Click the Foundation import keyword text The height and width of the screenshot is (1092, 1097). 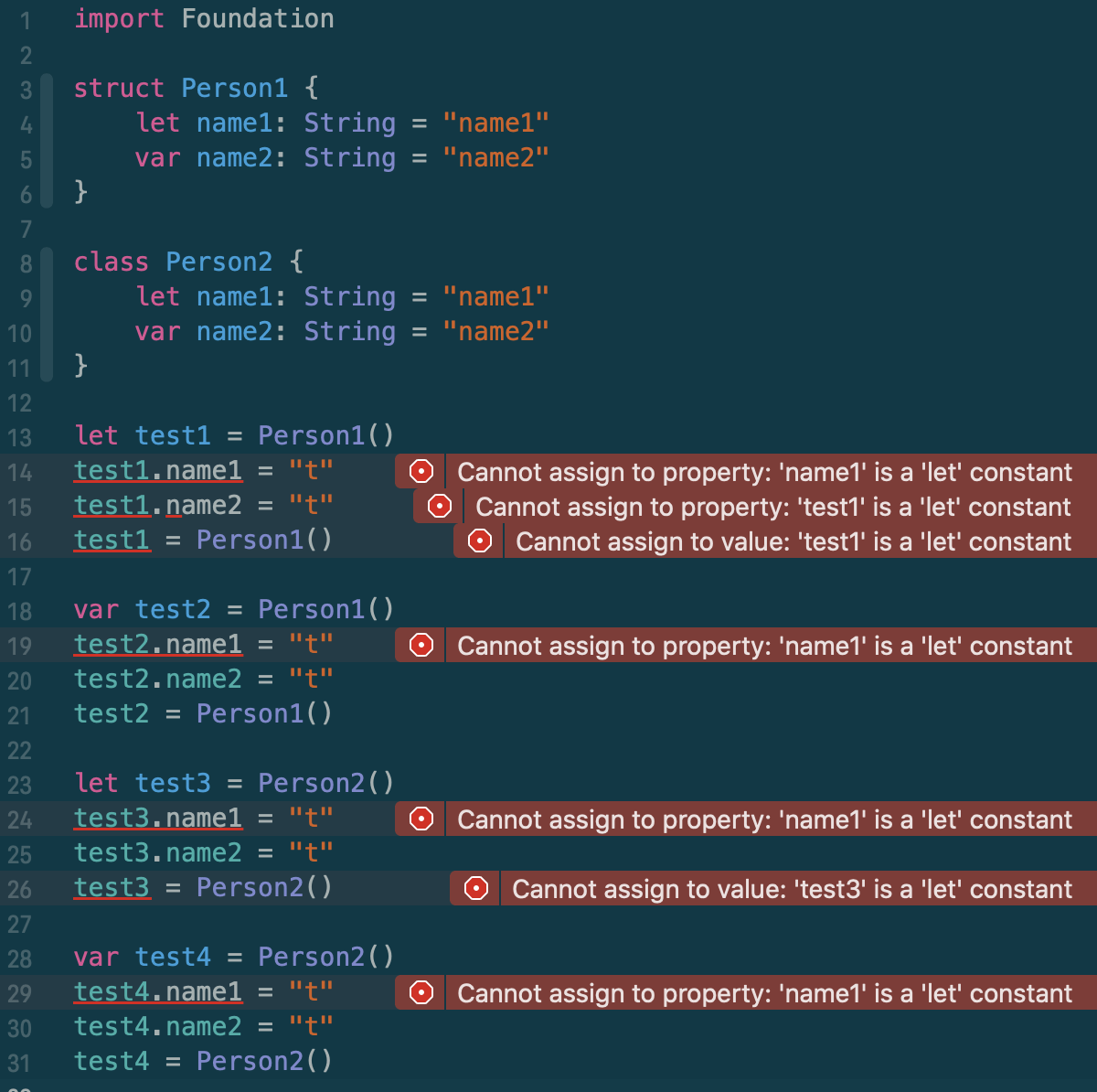[x=258, y=18]
